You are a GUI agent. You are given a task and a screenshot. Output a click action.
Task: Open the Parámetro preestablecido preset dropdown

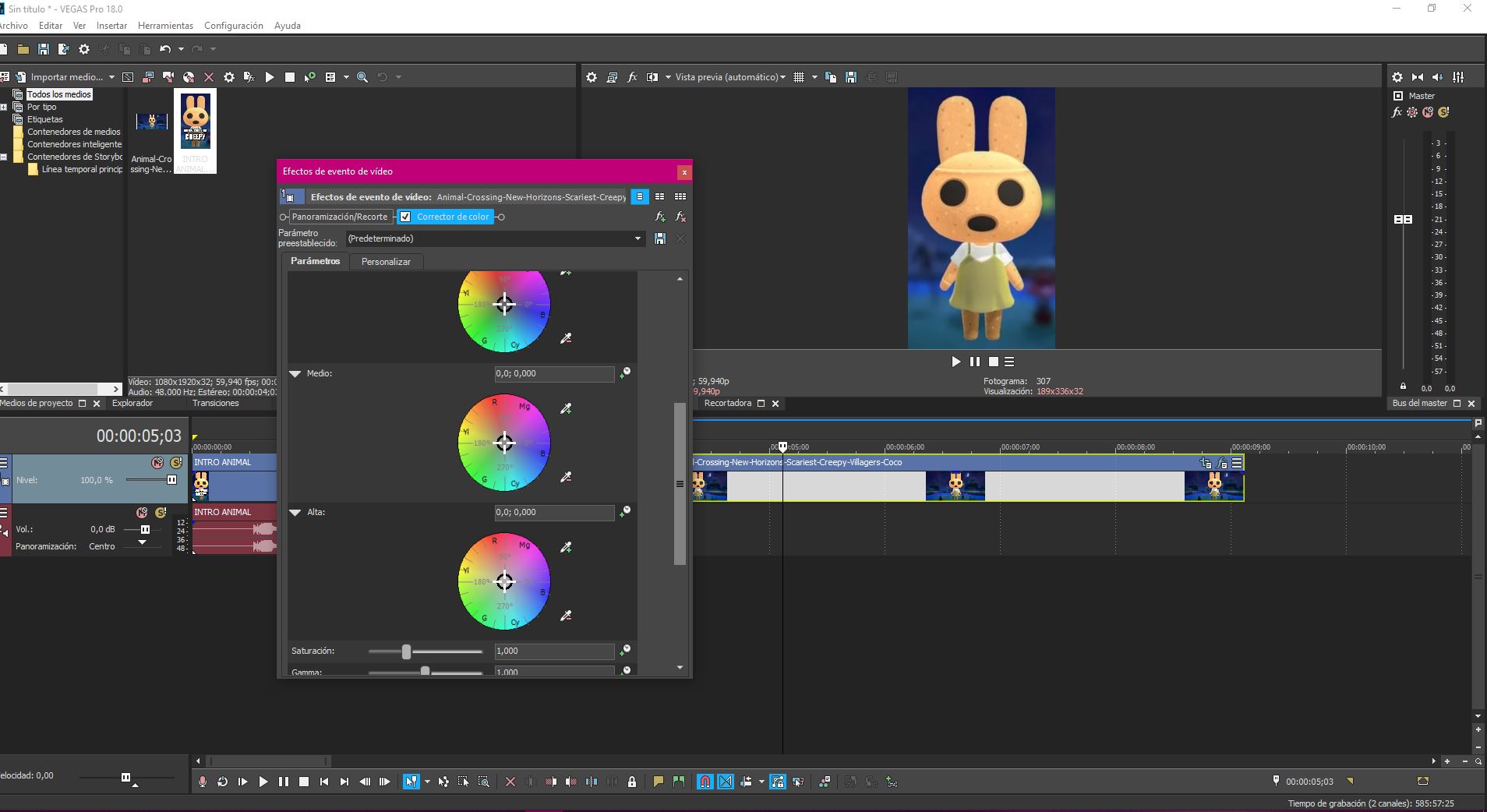(638, 238)
